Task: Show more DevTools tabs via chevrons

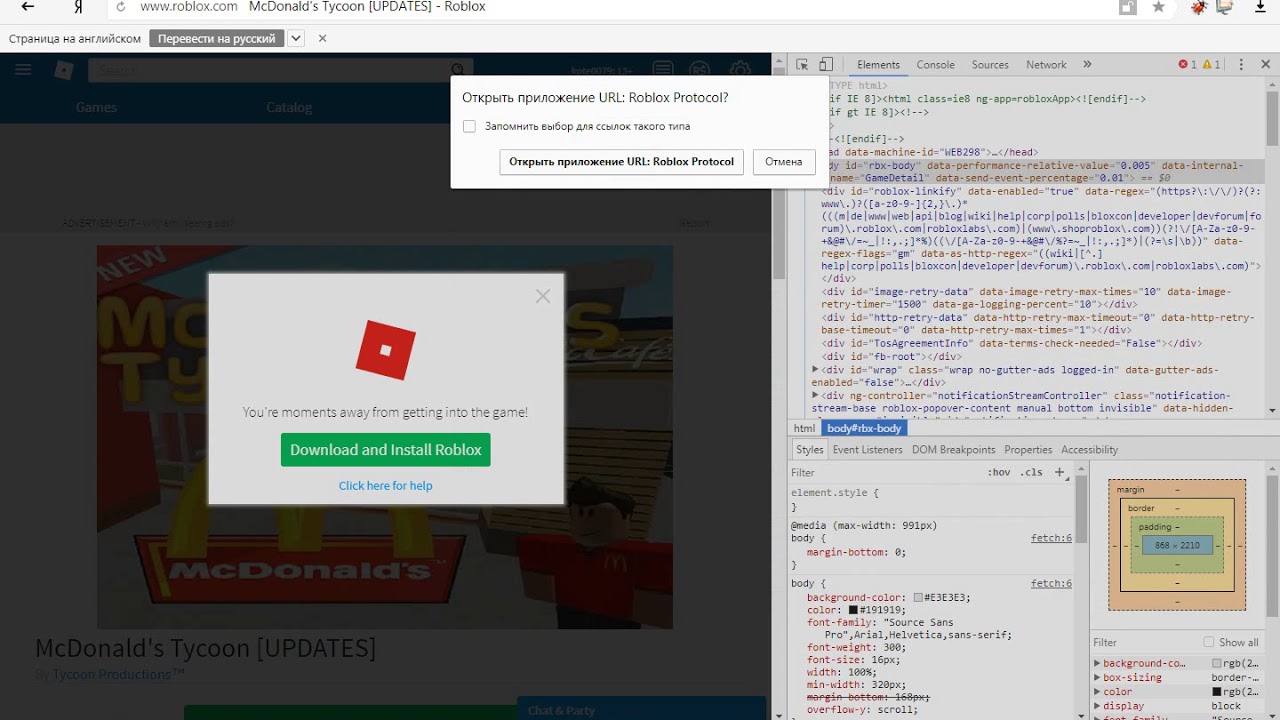Action: (1087, 65)
